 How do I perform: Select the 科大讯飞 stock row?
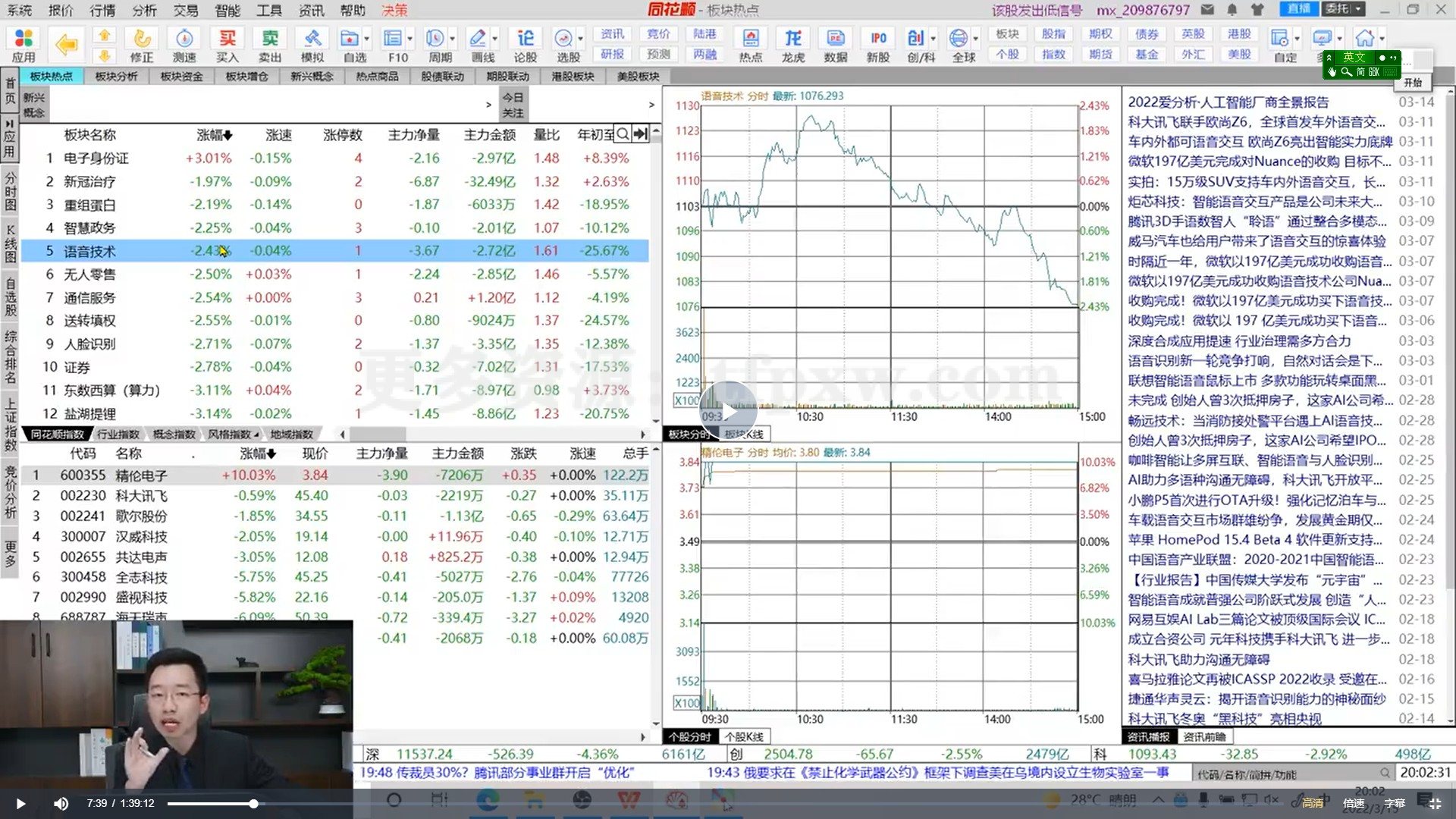point(142,496)
